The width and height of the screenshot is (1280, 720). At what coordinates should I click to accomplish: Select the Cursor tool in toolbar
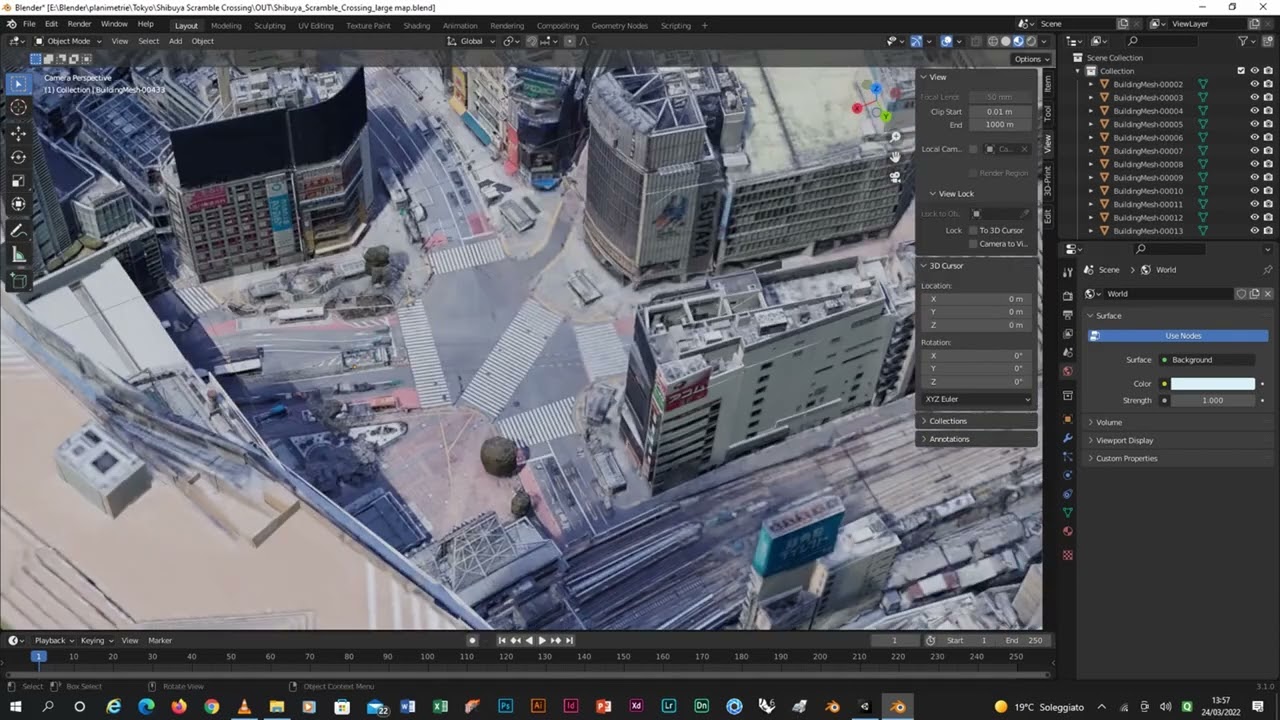coord(18,108)
